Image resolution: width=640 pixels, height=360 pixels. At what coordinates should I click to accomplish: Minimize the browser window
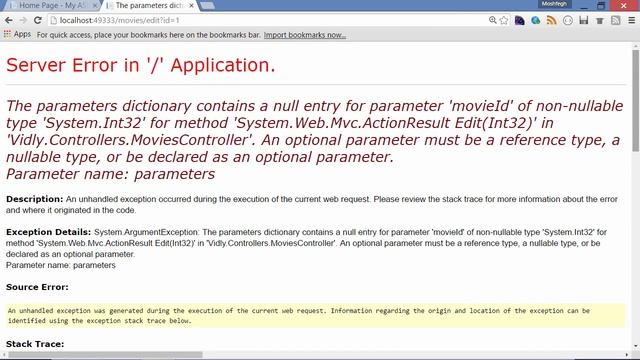point(584,6)
